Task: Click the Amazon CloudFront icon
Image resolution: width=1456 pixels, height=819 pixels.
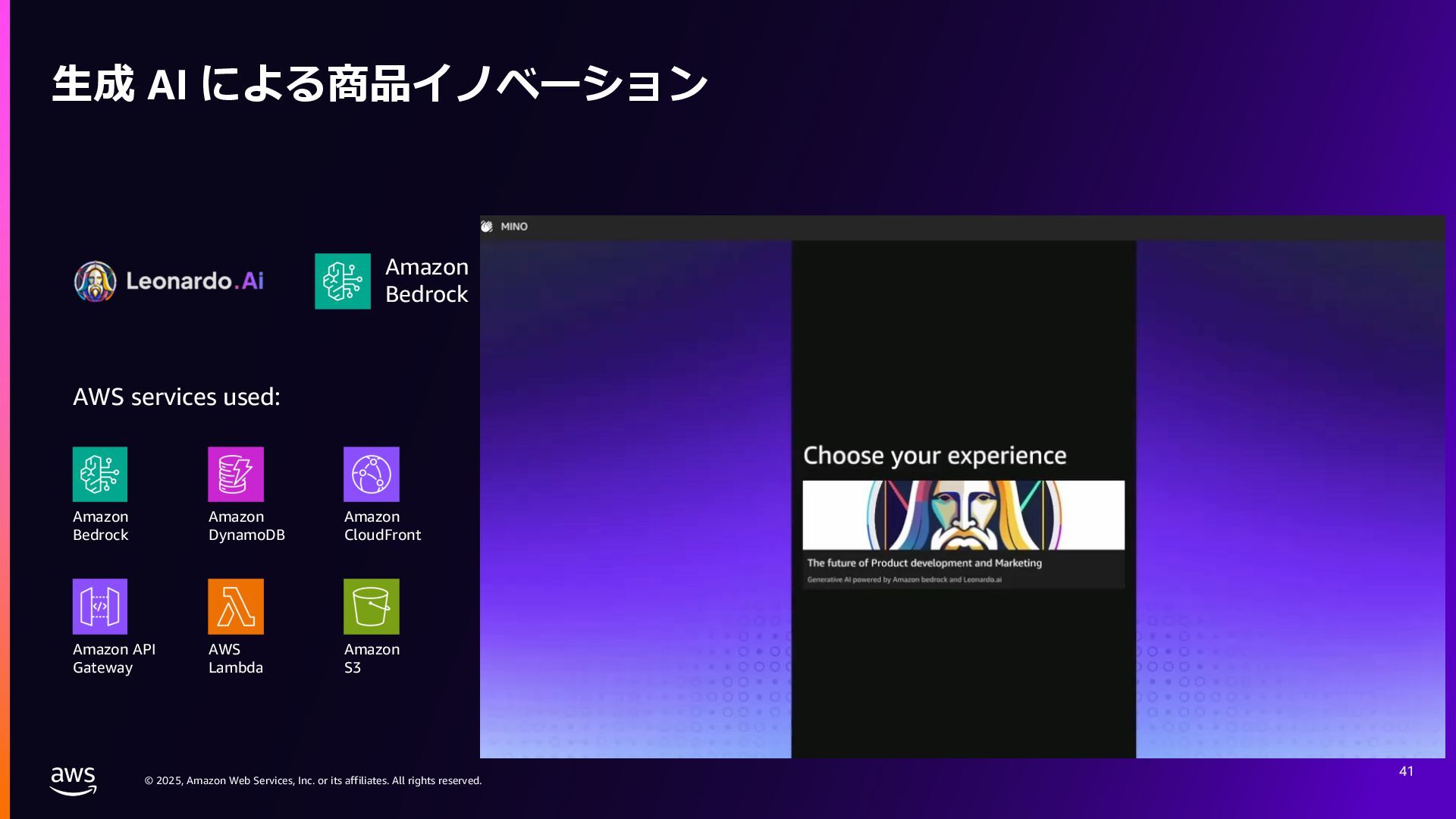Action: [371, 474]
